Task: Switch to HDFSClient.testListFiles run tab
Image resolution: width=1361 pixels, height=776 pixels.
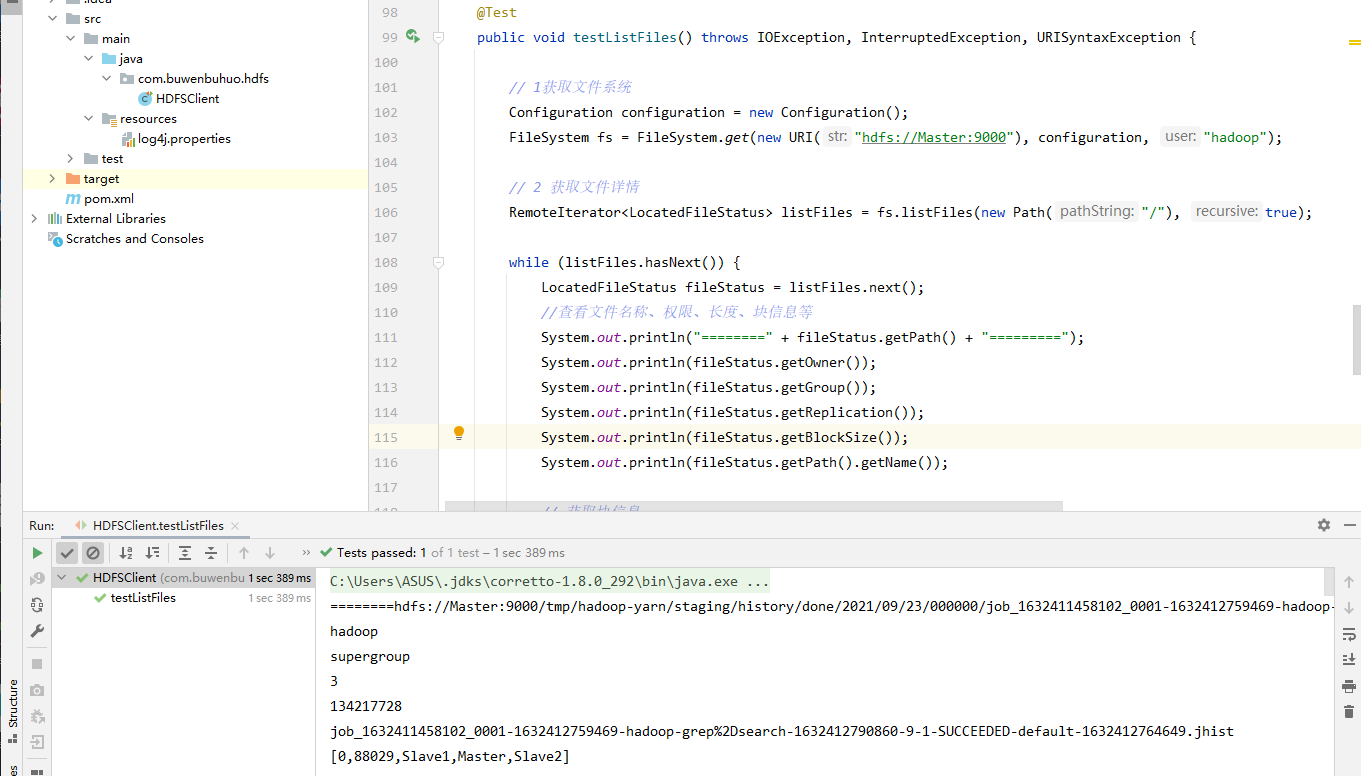Action: coord(158,525)
